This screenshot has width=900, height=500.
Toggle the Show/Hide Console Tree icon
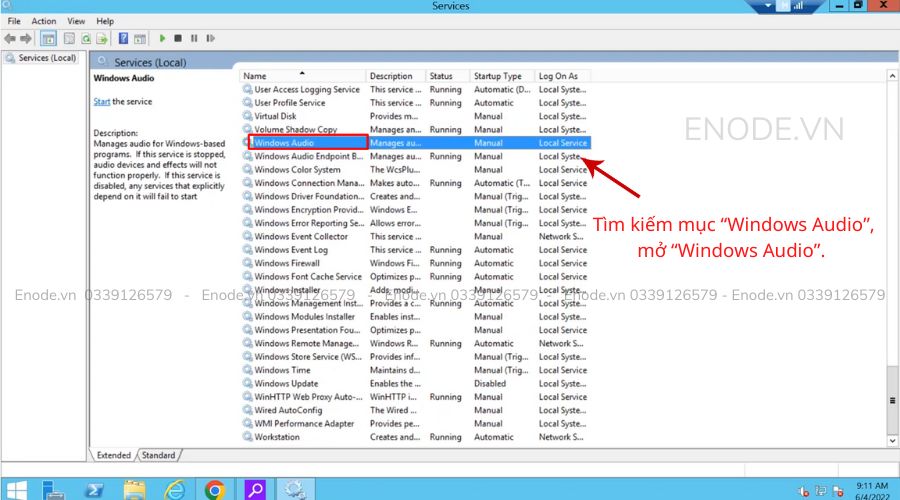pyautogui.click(x=47, y=38)
